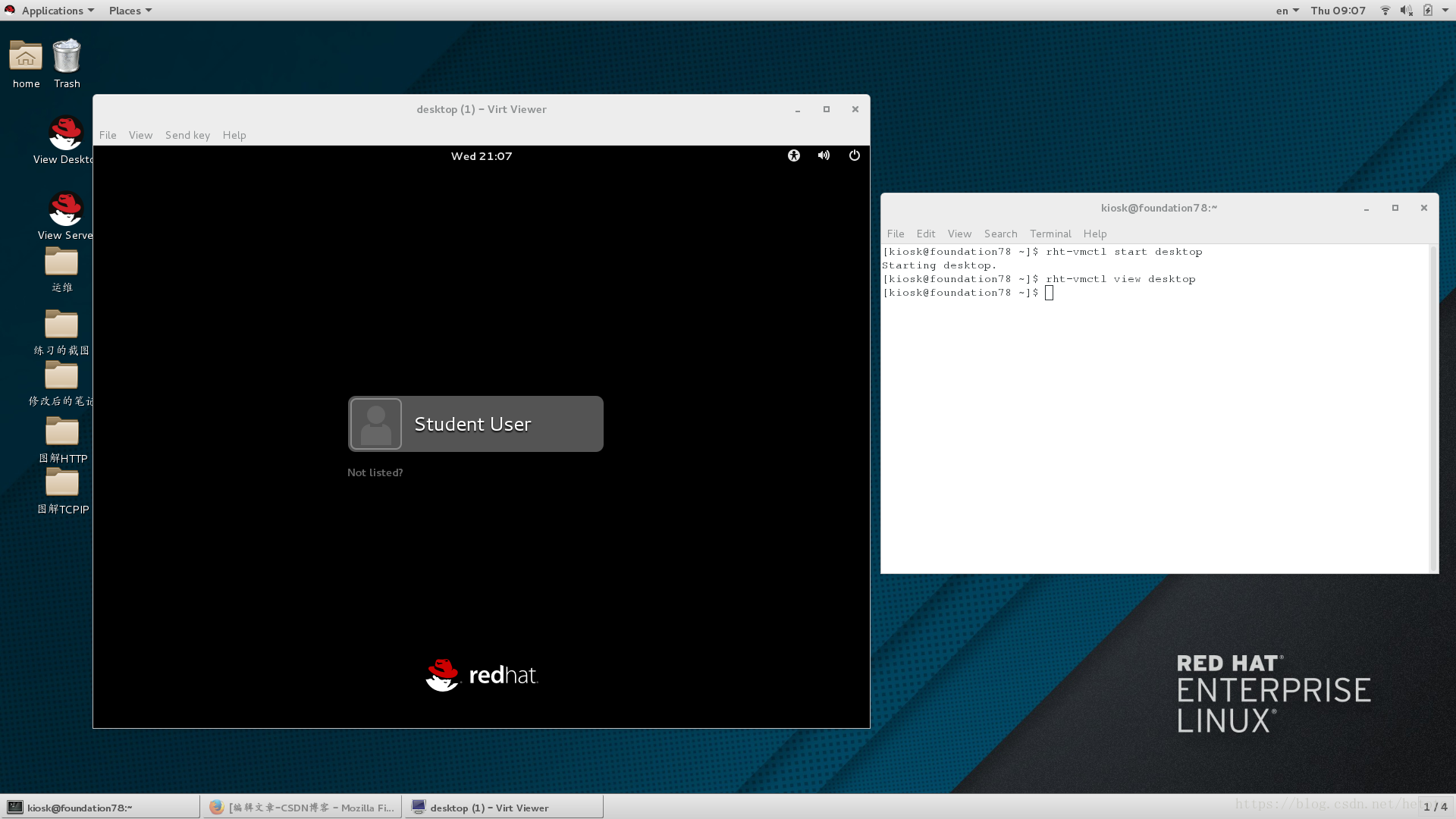This screenshot has width=1456, height=819.
Task: Click the terminal vertical scrollbar
Action: click(1433, 408)
